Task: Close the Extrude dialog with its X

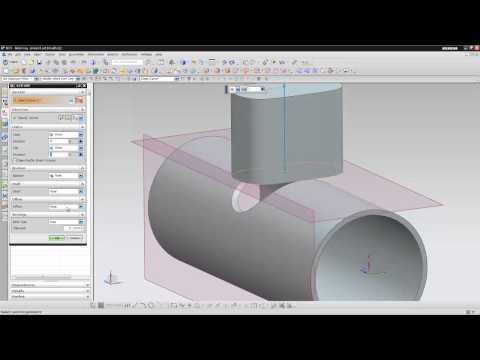Action: tap(84, 86)
